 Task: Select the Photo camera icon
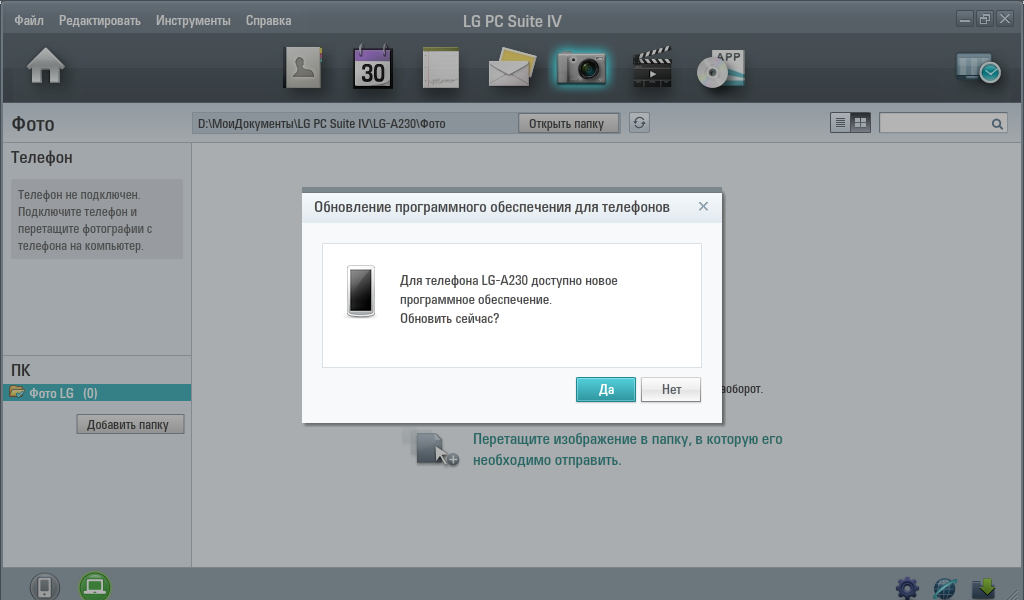click(x=581, y=67)
